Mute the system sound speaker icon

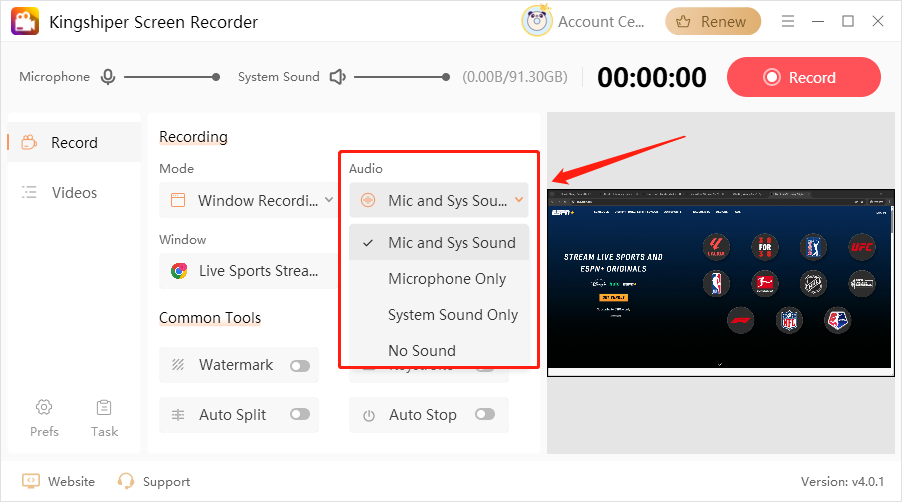(x=337, y=76)
